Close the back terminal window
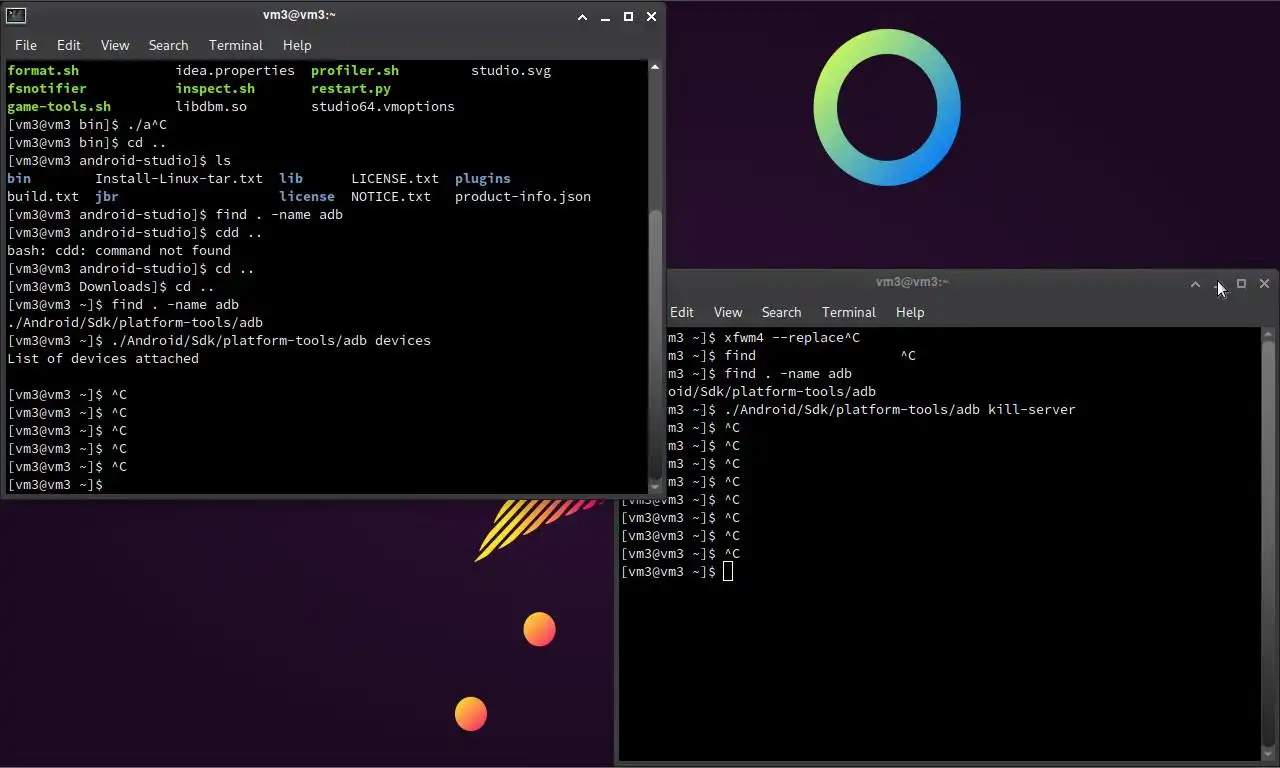 click(1264, 284)
